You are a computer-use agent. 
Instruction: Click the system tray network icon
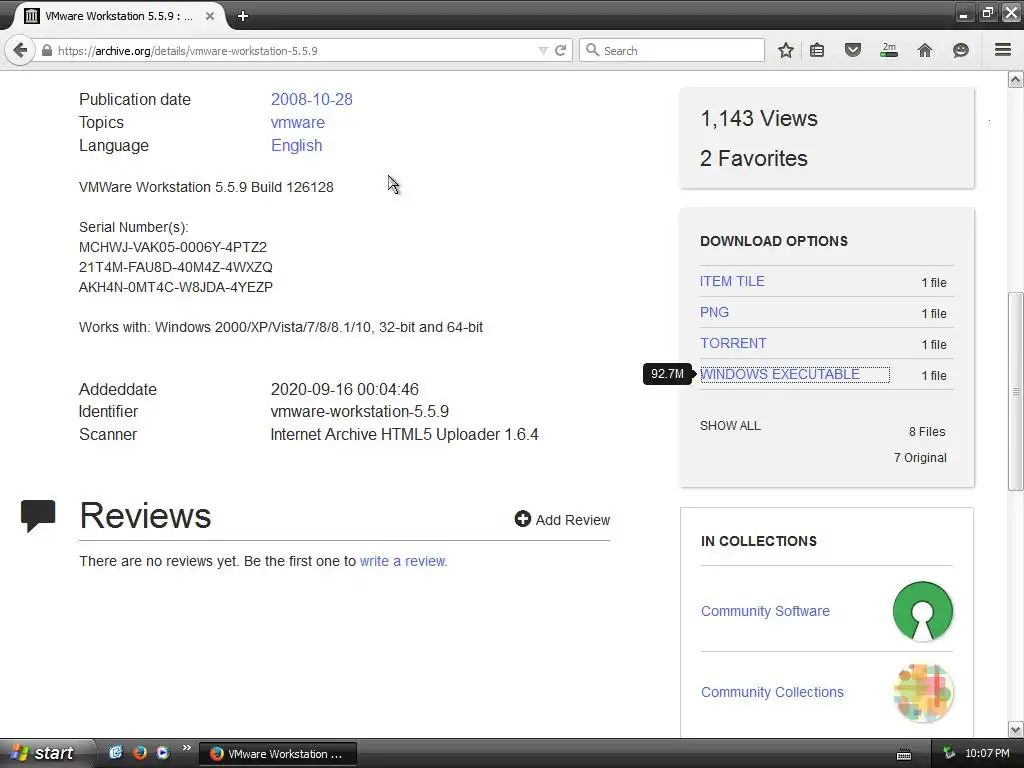click(x=949, y=753)
